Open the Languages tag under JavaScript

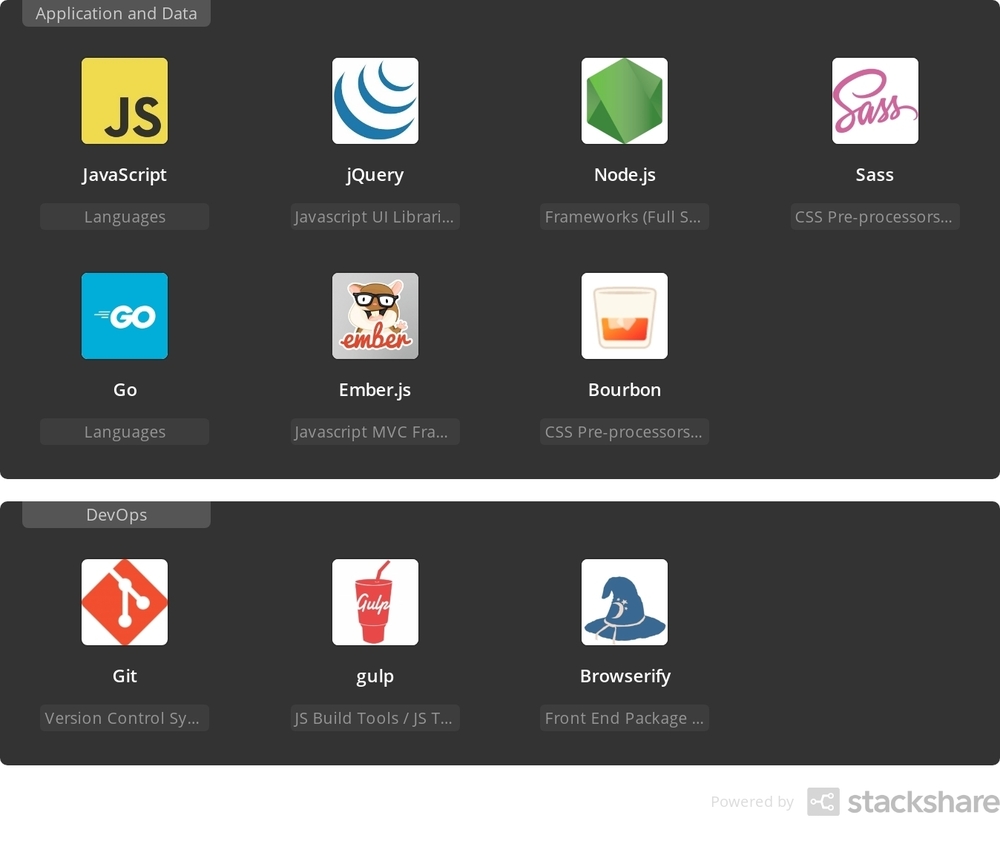(x=124, y=216)
